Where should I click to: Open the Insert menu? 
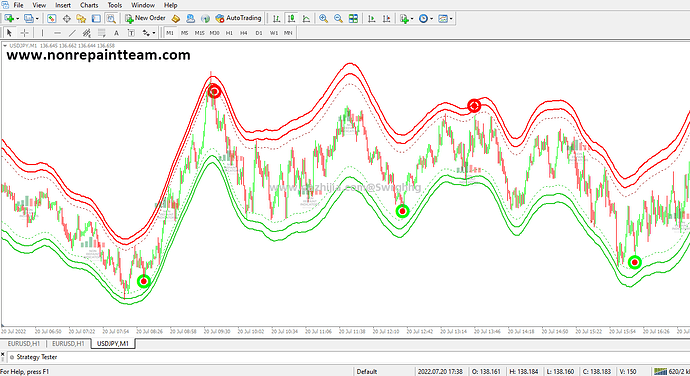tap(63, 5)
